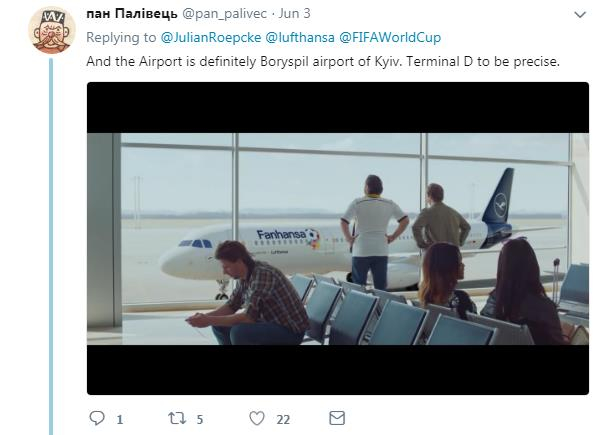The width and height of the screenshot is (605, 435).
Task: Click the direct message envelope icon
Action: (x=337, y=418)
